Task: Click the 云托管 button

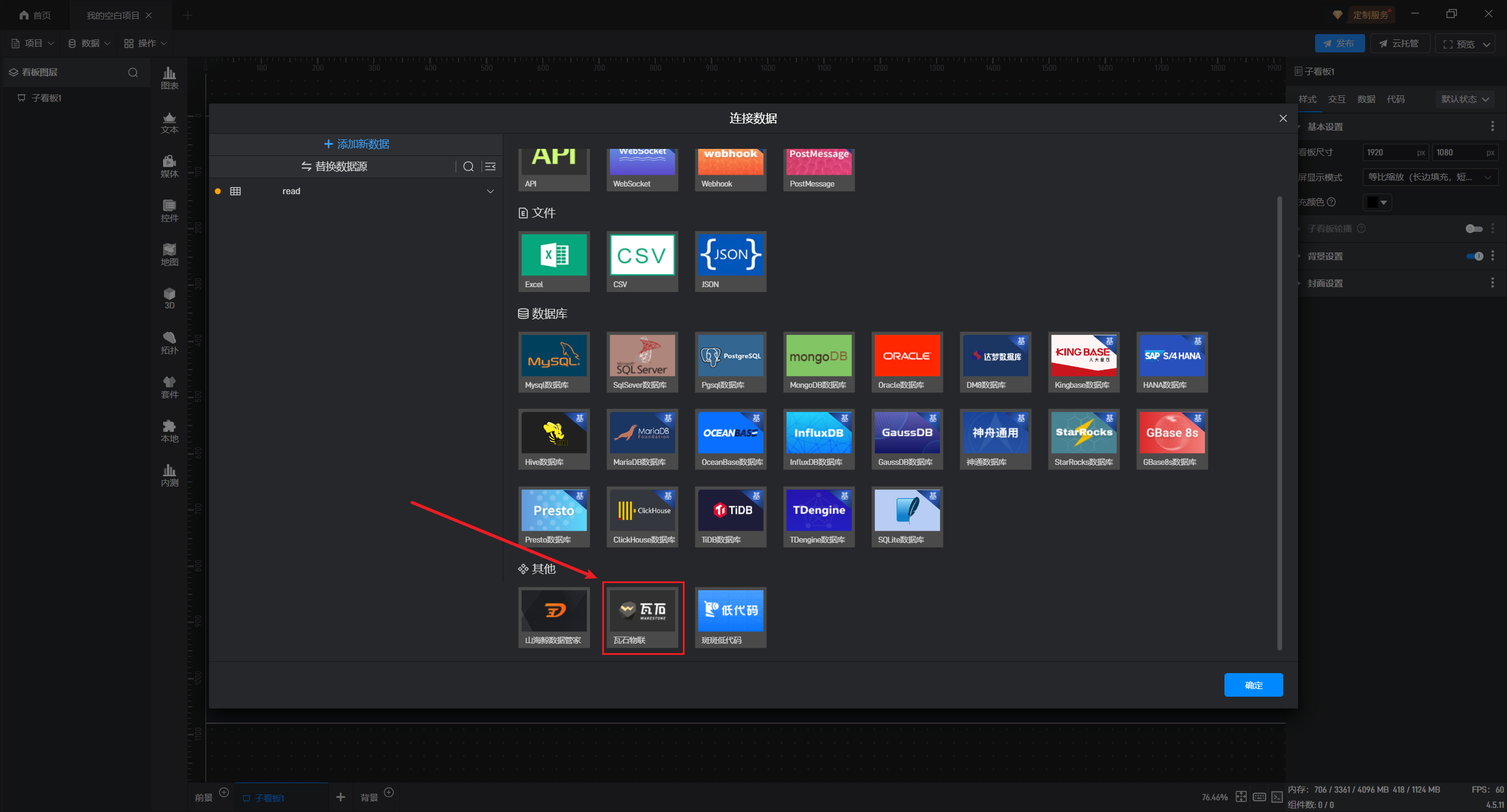Action: click(1400, 44)
